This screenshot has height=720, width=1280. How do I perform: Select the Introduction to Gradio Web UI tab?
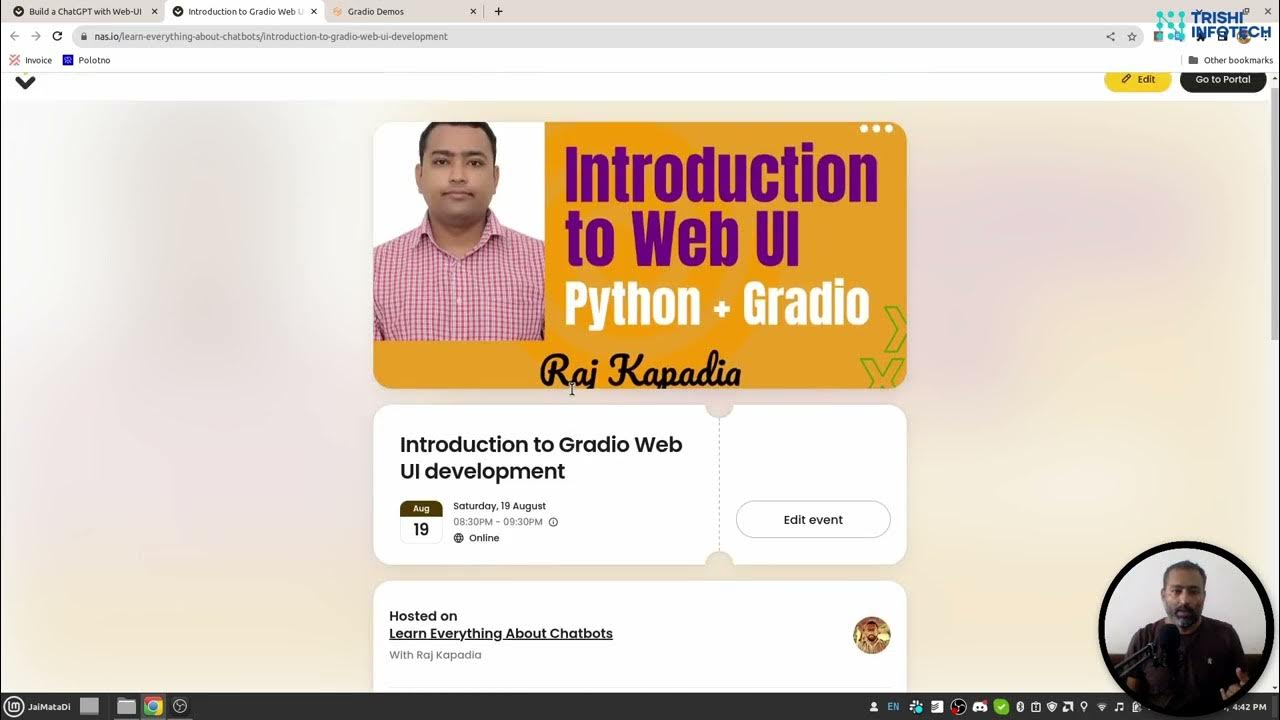coord(244,11)
